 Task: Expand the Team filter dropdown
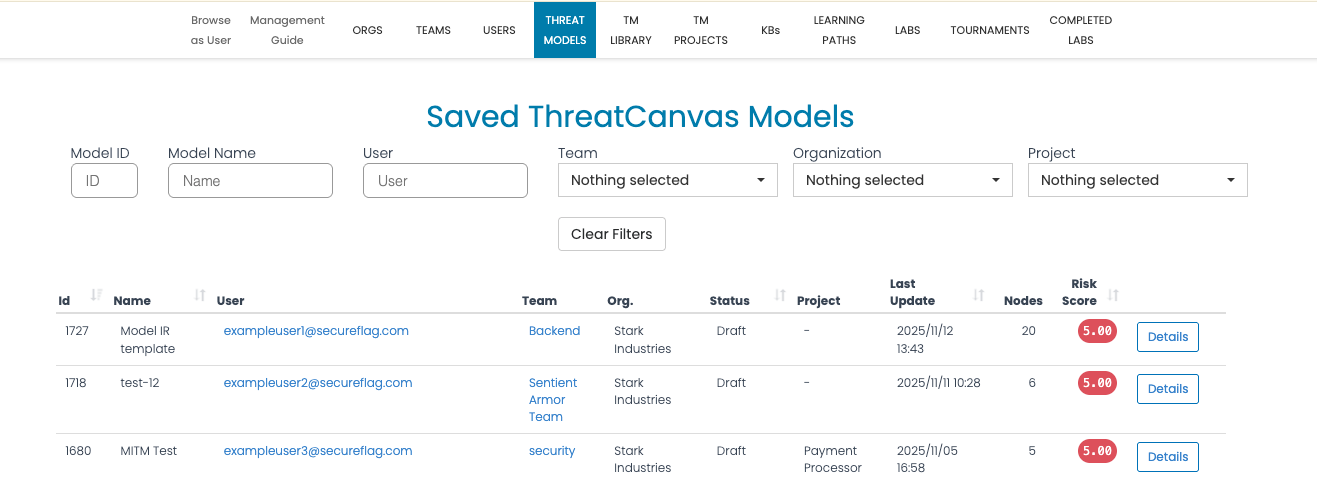pos(667,180)
